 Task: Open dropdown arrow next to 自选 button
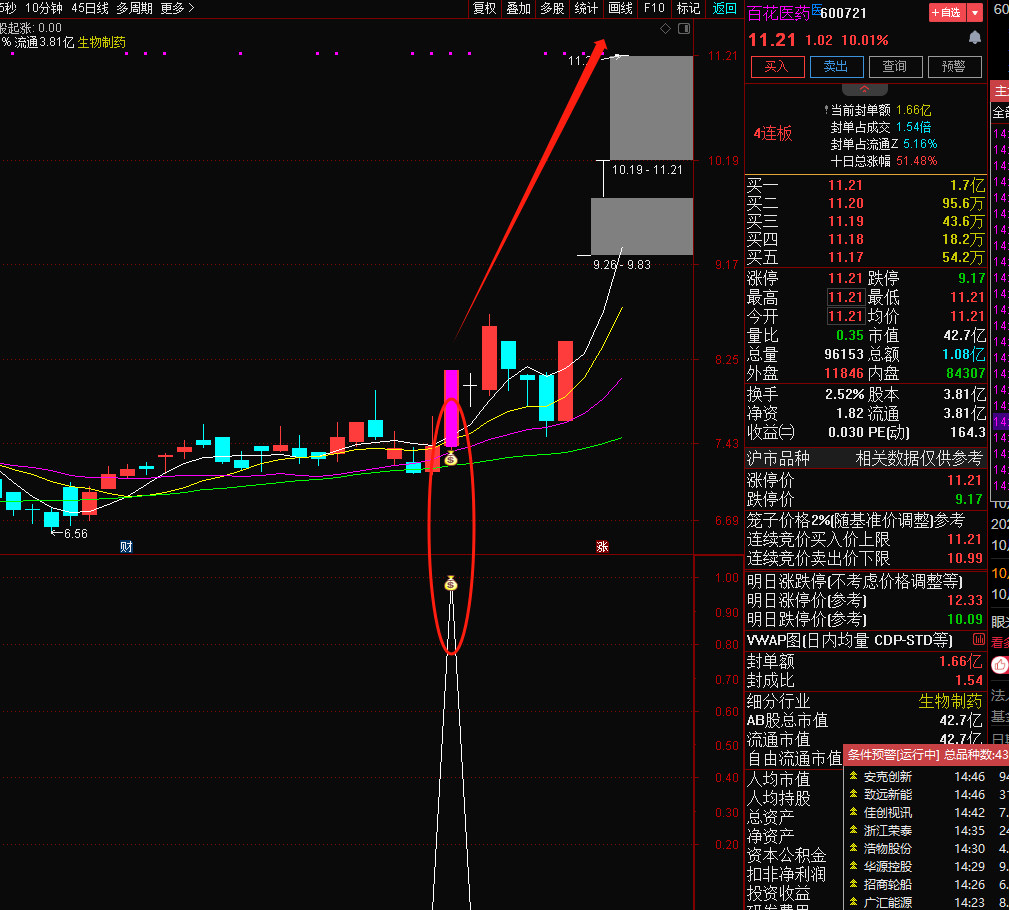pyautogui.click(x=975, y=13)
